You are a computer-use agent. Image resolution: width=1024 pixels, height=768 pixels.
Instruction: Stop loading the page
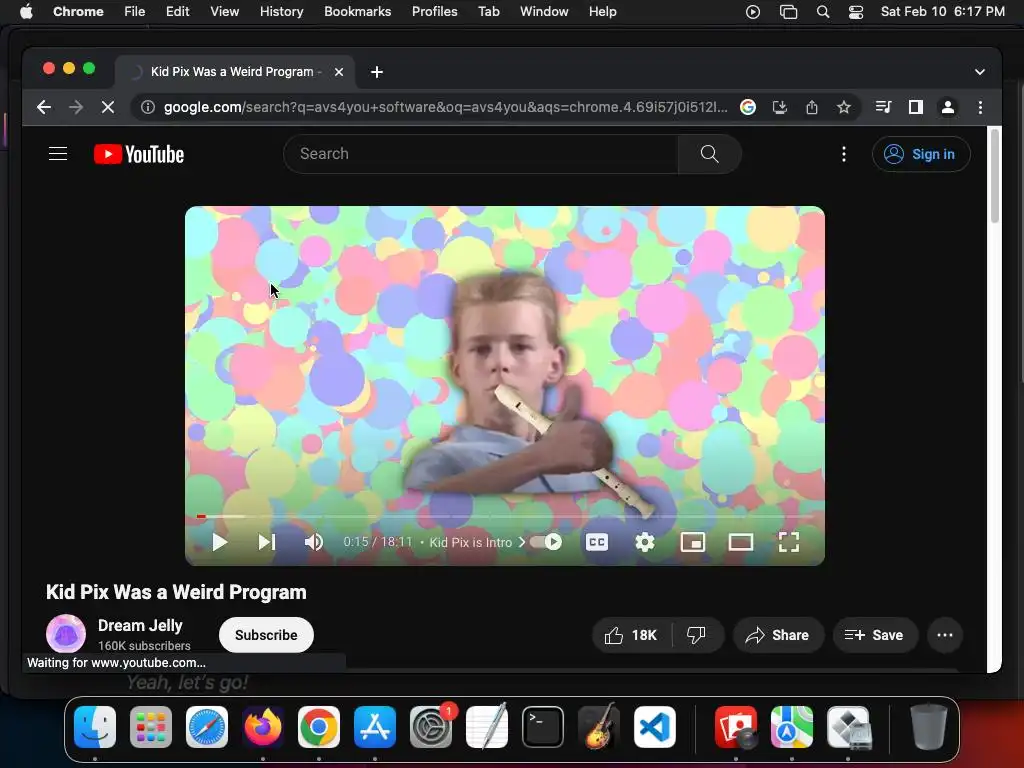(108, 107)
